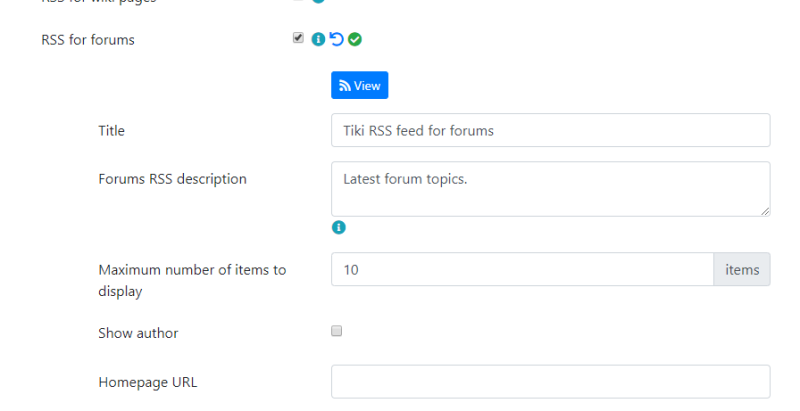Focus the maximum number of items field

pos(522,269)
